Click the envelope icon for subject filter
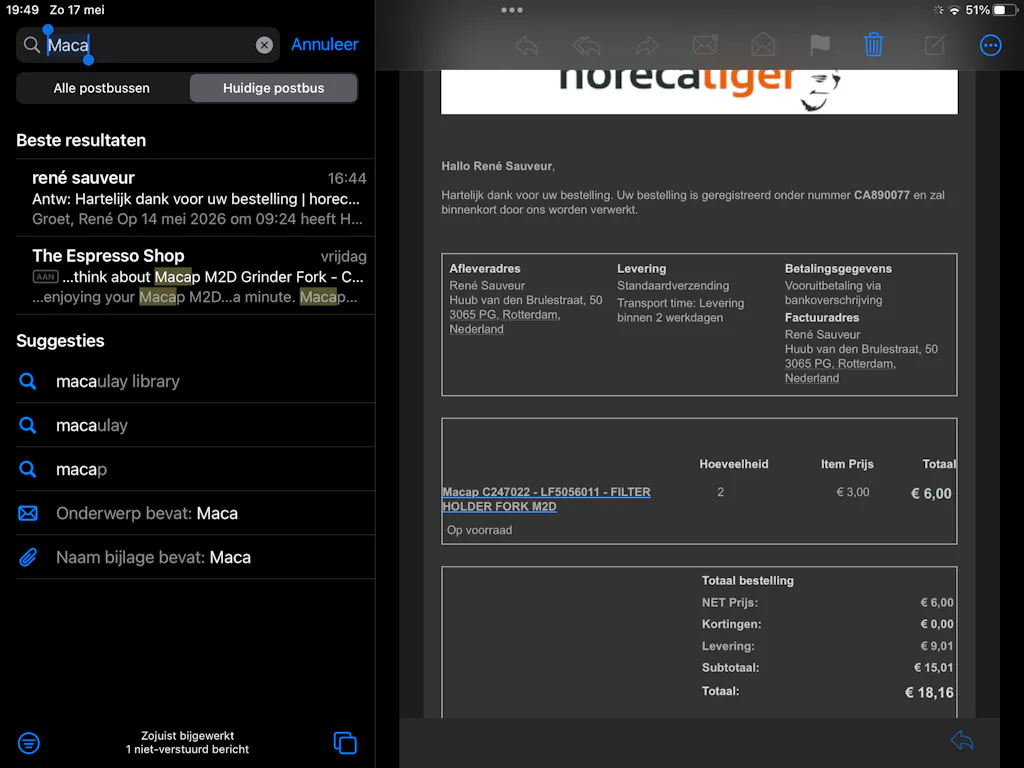The width and height of the screenshot is (1024, 768). point(27,513)
